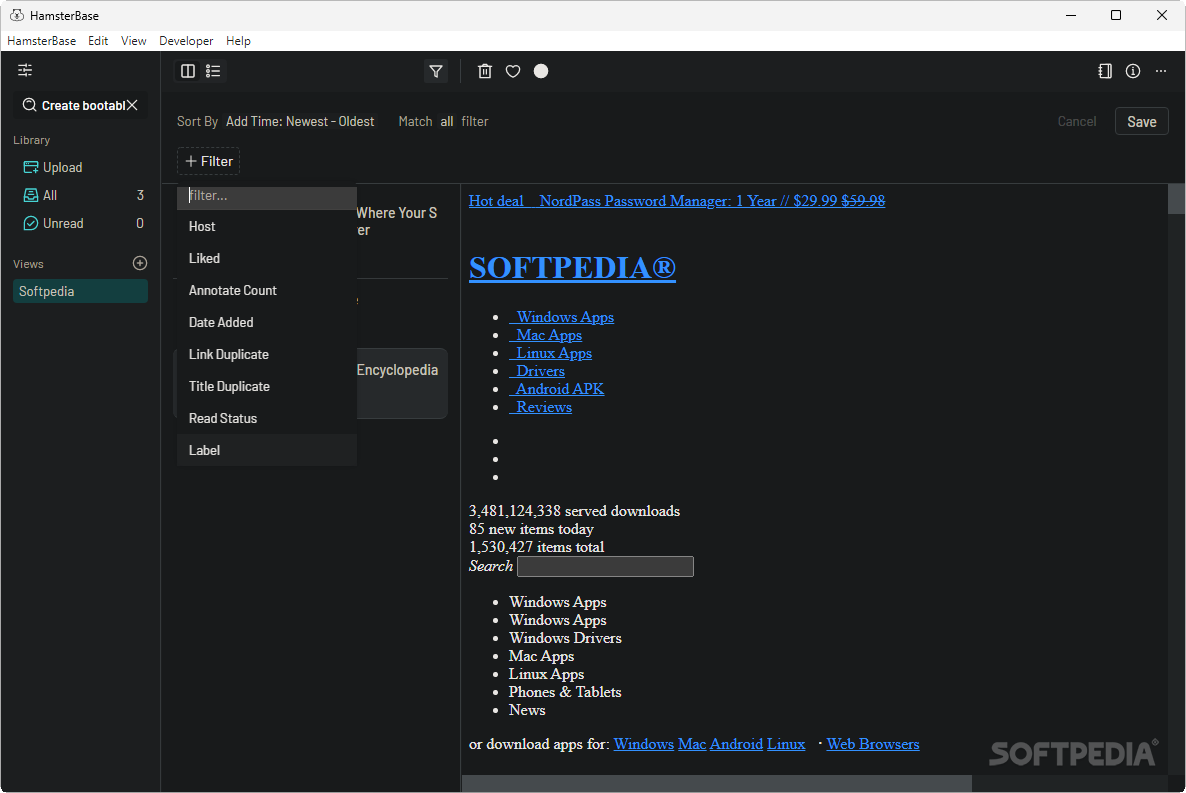This screenshot has width=1186, height=793.
Task: Open the more options ellipsis menu
Action: pos(1161,71)
